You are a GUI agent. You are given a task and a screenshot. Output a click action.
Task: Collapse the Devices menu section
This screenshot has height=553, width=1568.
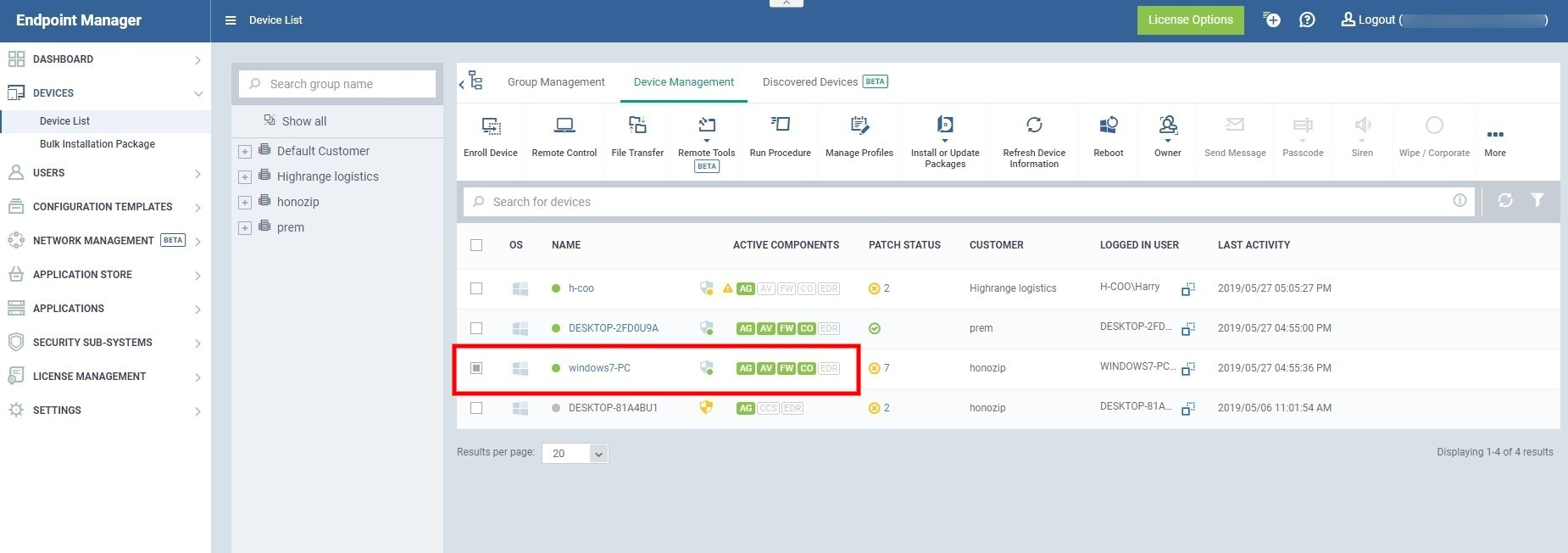click(197, 93)
